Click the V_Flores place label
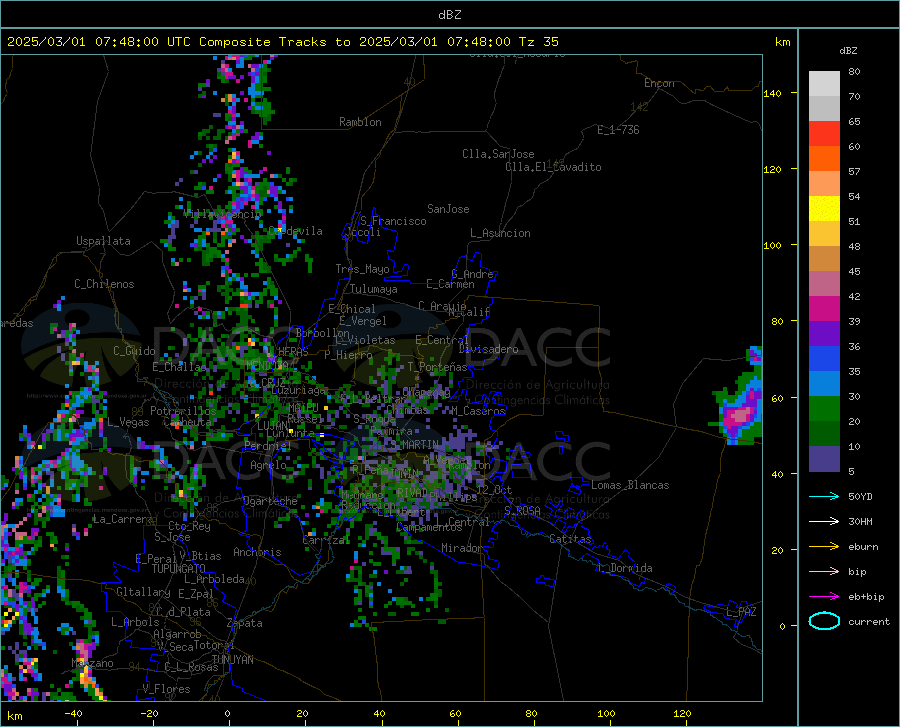Screen dimensions: 900x727 click(166, 689)
